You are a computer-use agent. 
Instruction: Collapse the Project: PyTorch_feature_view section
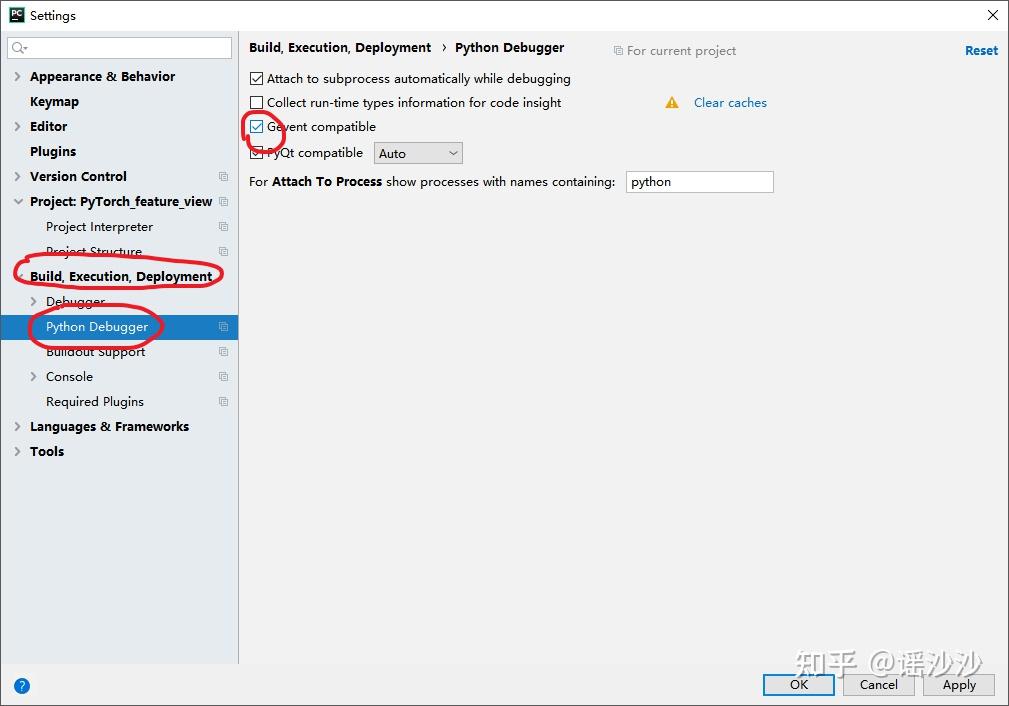[18, 201]
